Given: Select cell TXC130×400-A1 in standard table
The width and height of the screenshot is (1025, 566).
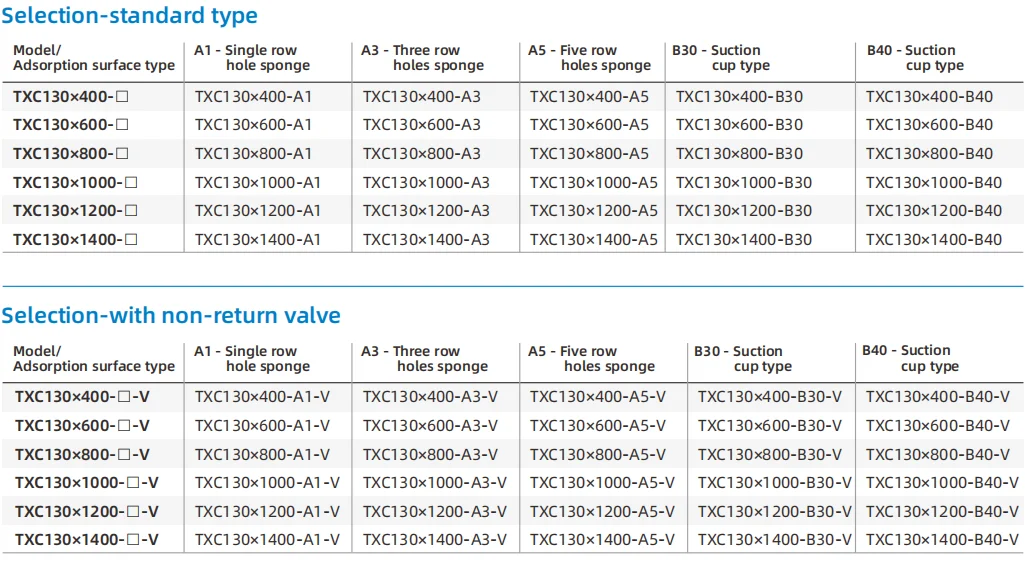Looking at the screenshot, I should [x=253, y=97].
